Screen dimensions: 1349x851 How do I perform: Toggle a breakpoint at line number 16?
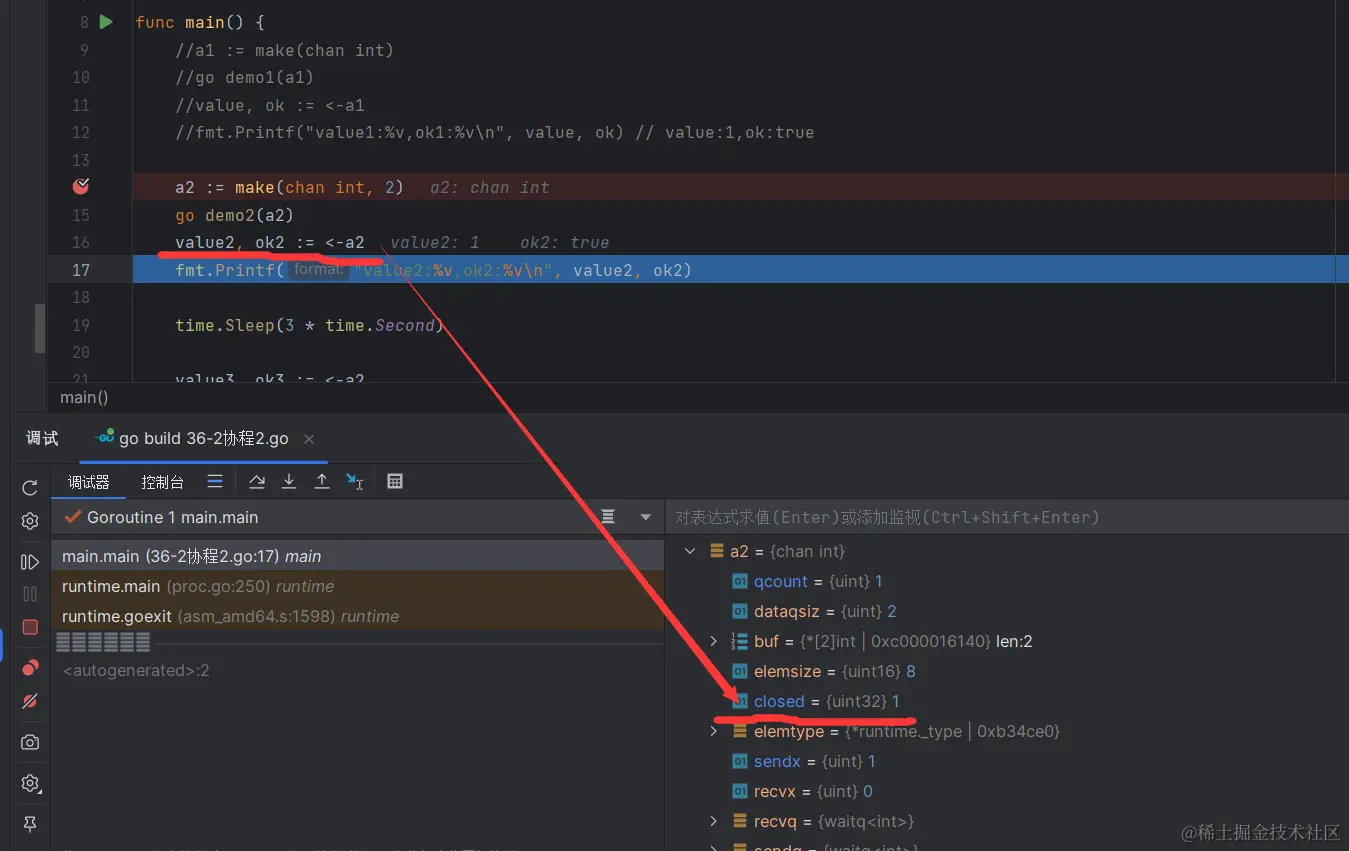[80, 242]
